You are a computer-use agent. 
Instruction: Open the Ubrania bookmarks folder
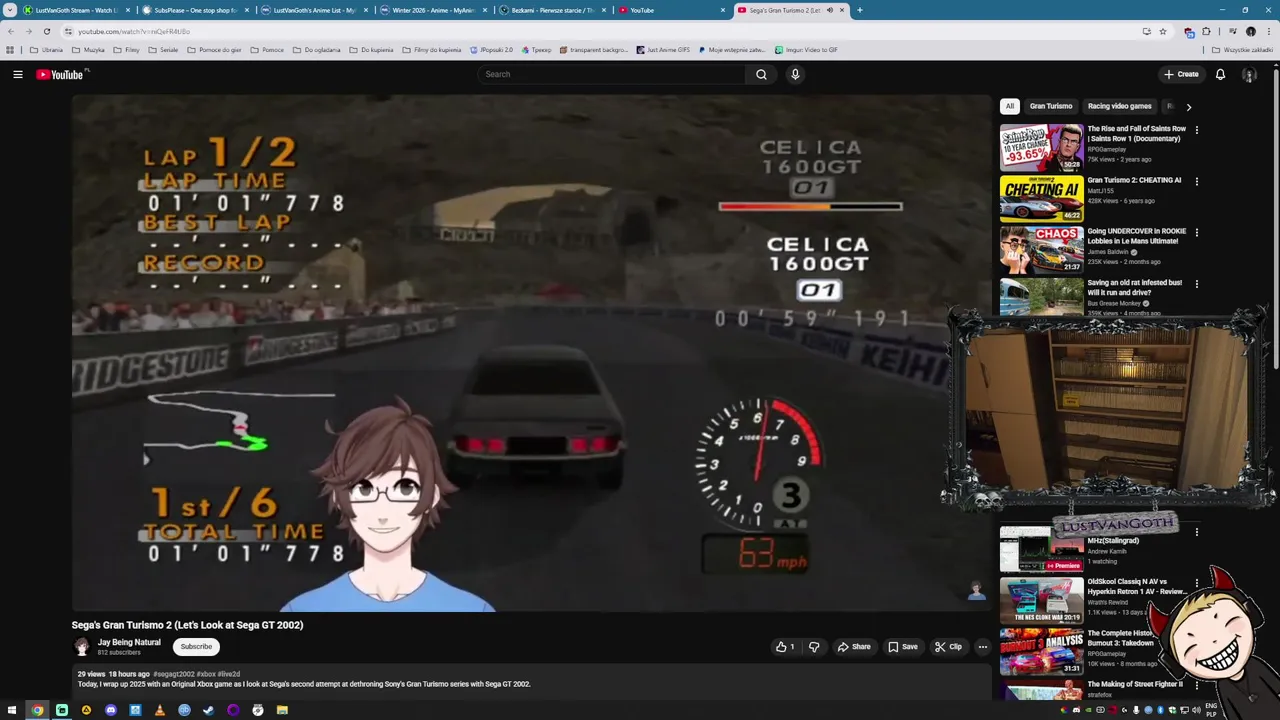46,49
